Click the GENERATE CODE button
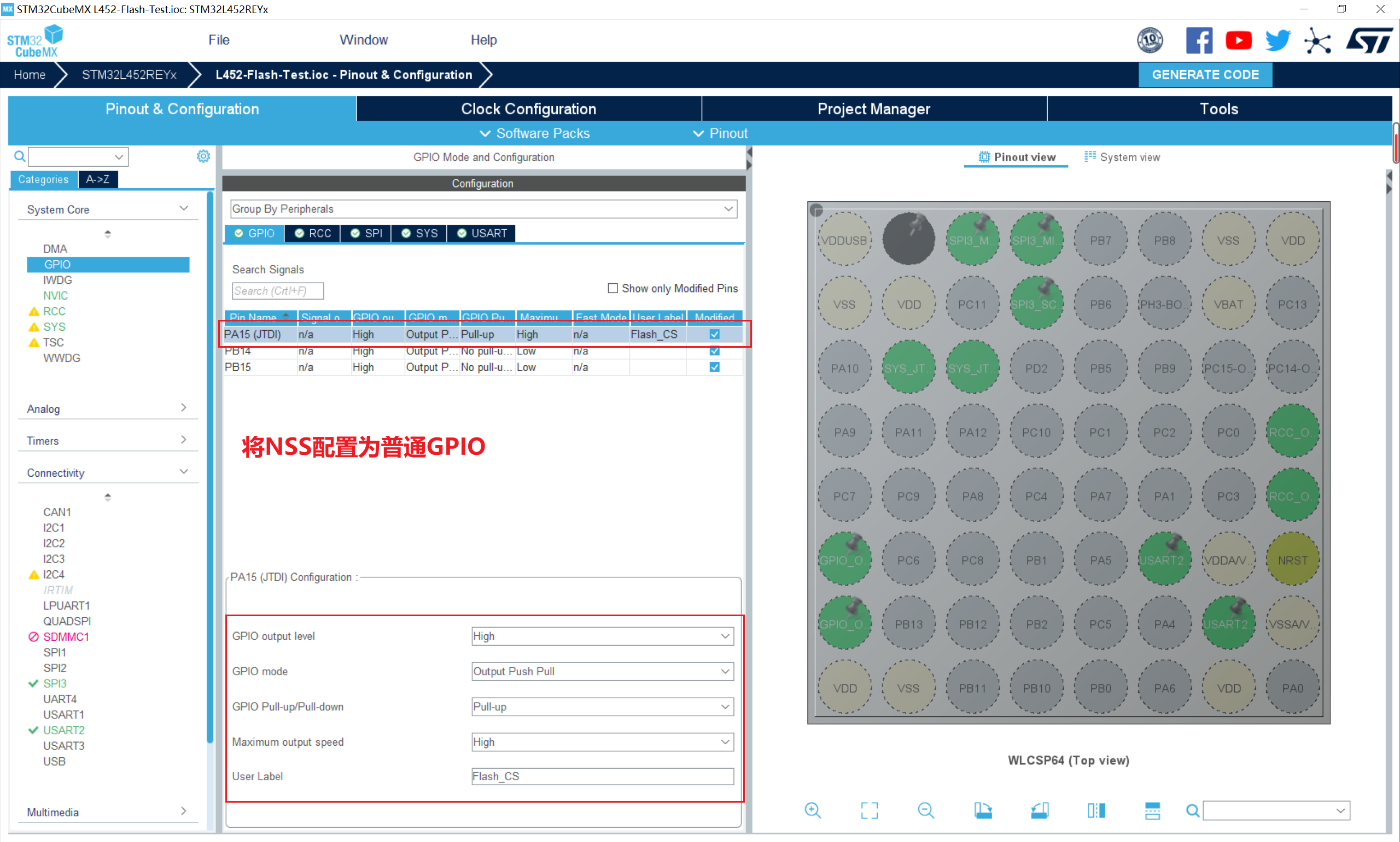The image size is (1400, 842). [1205, 75]
